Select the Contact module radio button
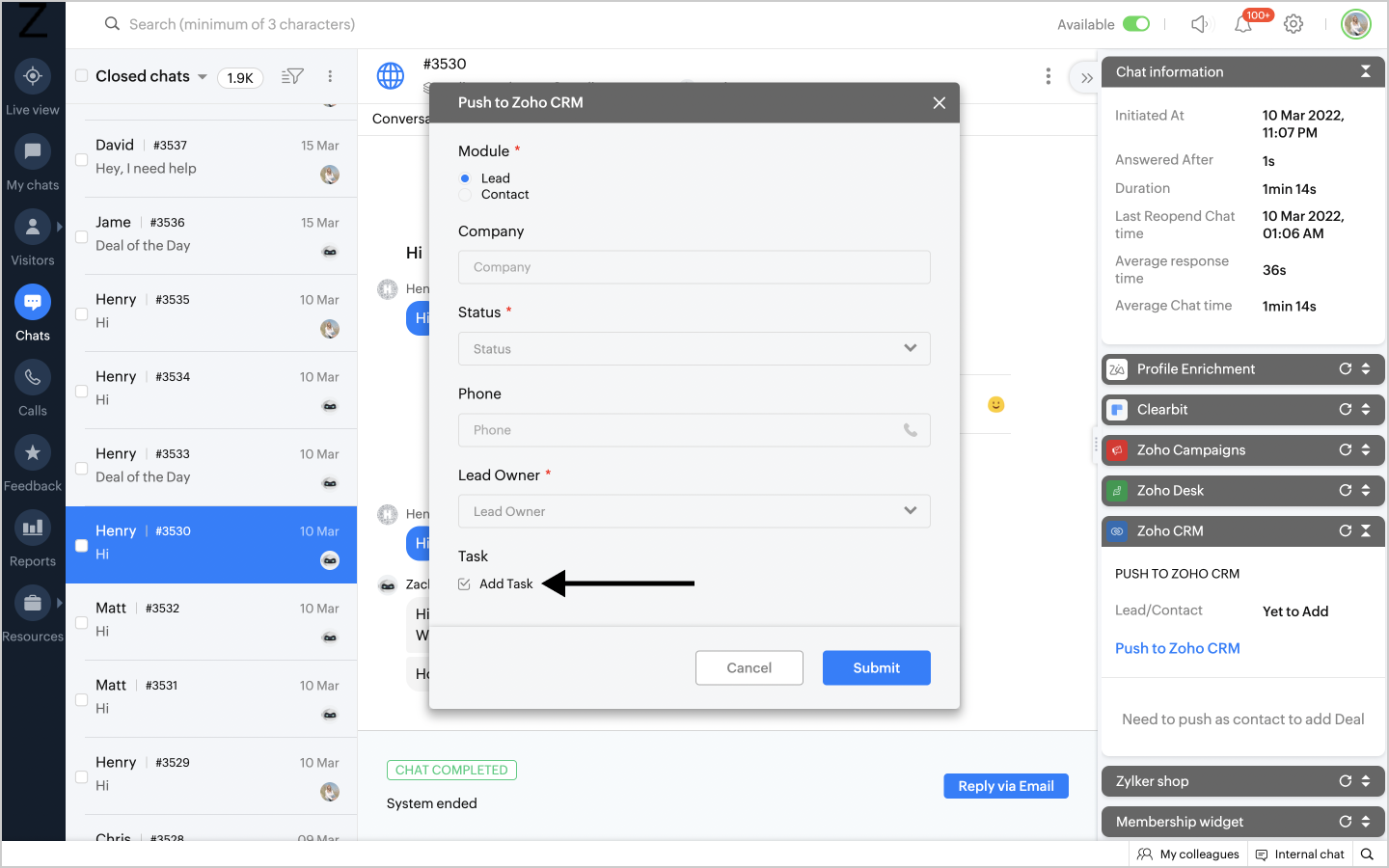Image resolution: width=1389 pixels, height=868 pixels. 465,195
